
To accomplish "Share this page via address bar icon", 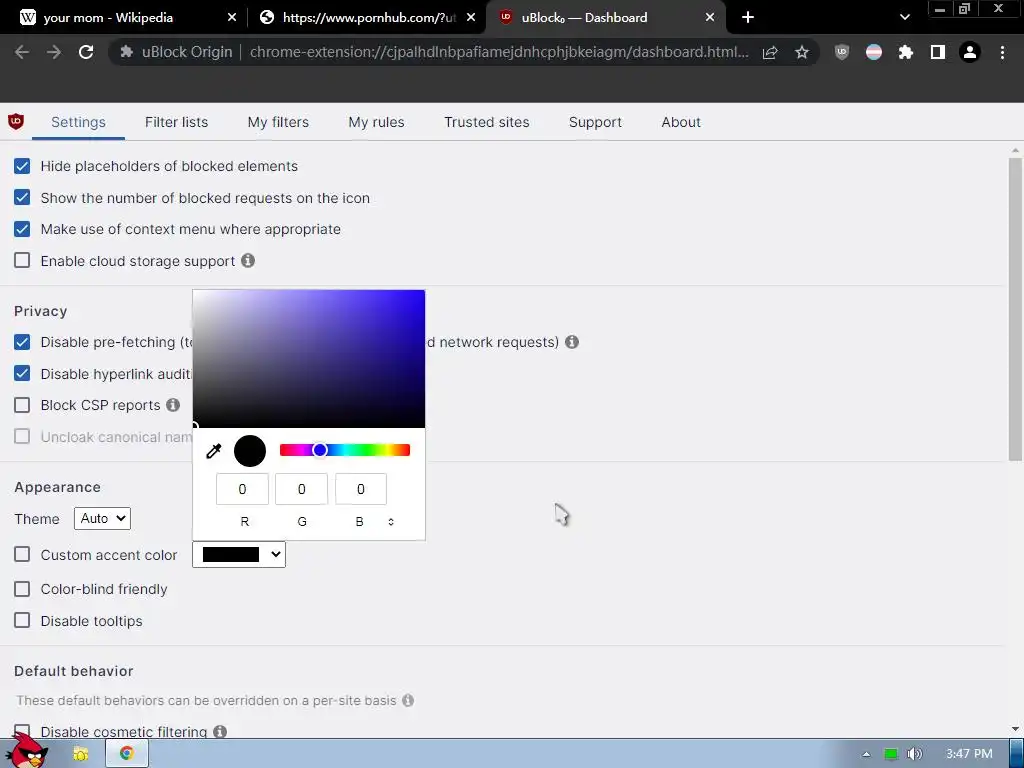I will point(770,52).
